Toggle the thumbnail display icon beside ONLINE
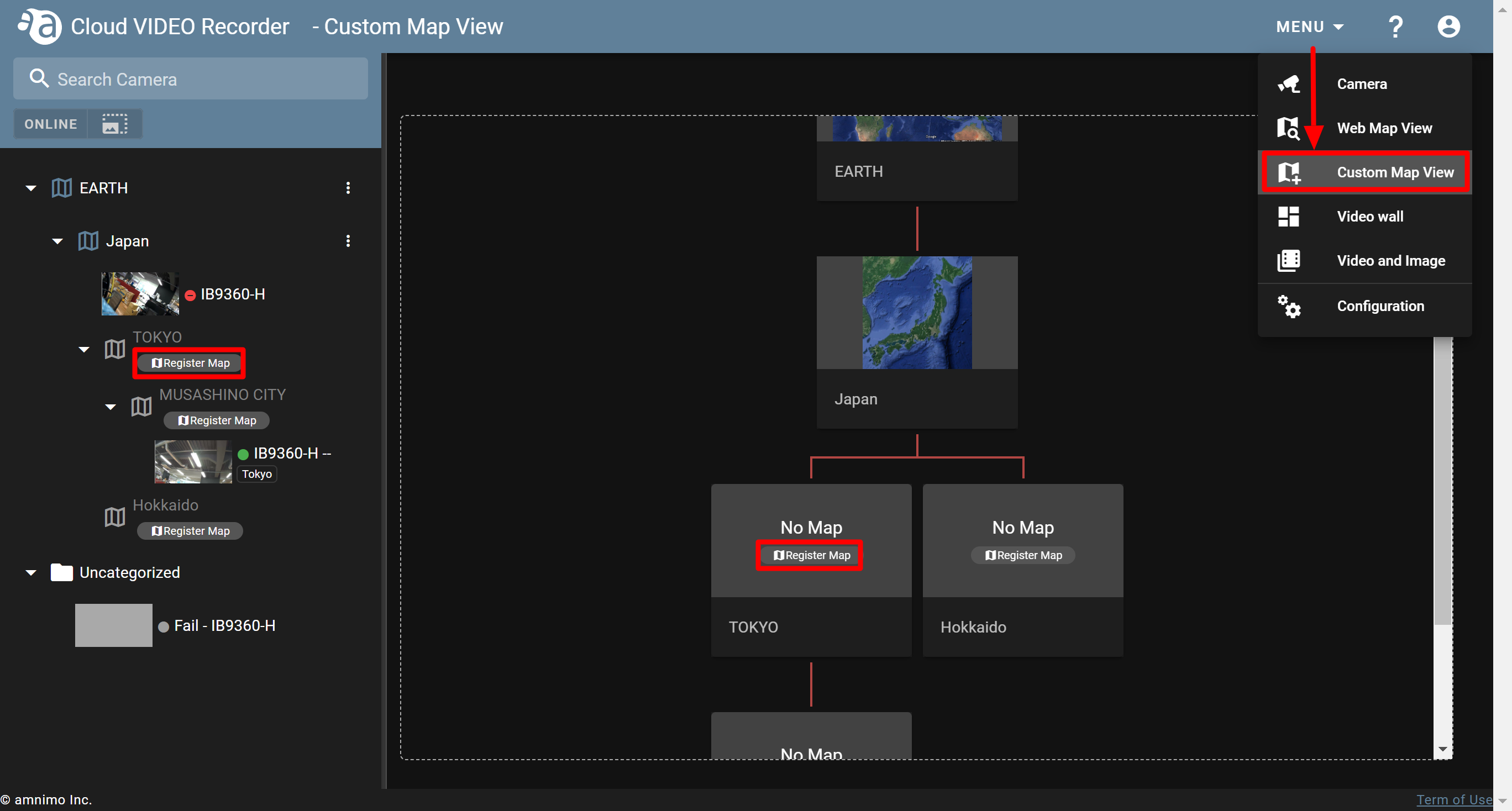1512x811 pixels. pyautogui.click(x=114, y=124)
